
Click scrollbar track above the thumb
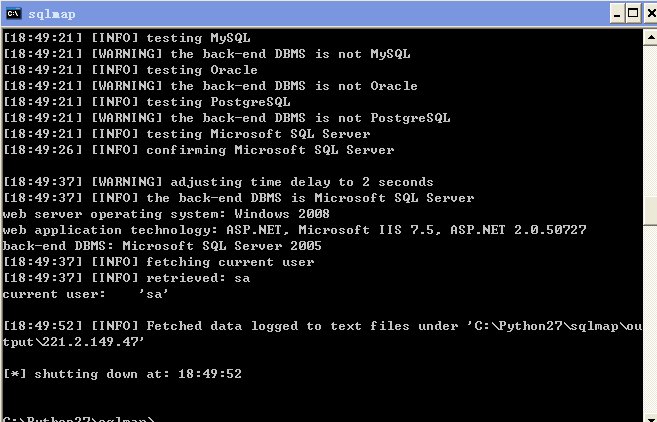coord(650,121)
